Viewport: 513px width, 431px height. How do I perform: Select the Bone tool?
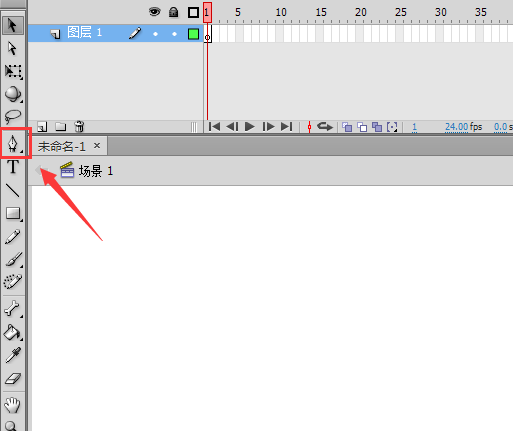point(13,308)
